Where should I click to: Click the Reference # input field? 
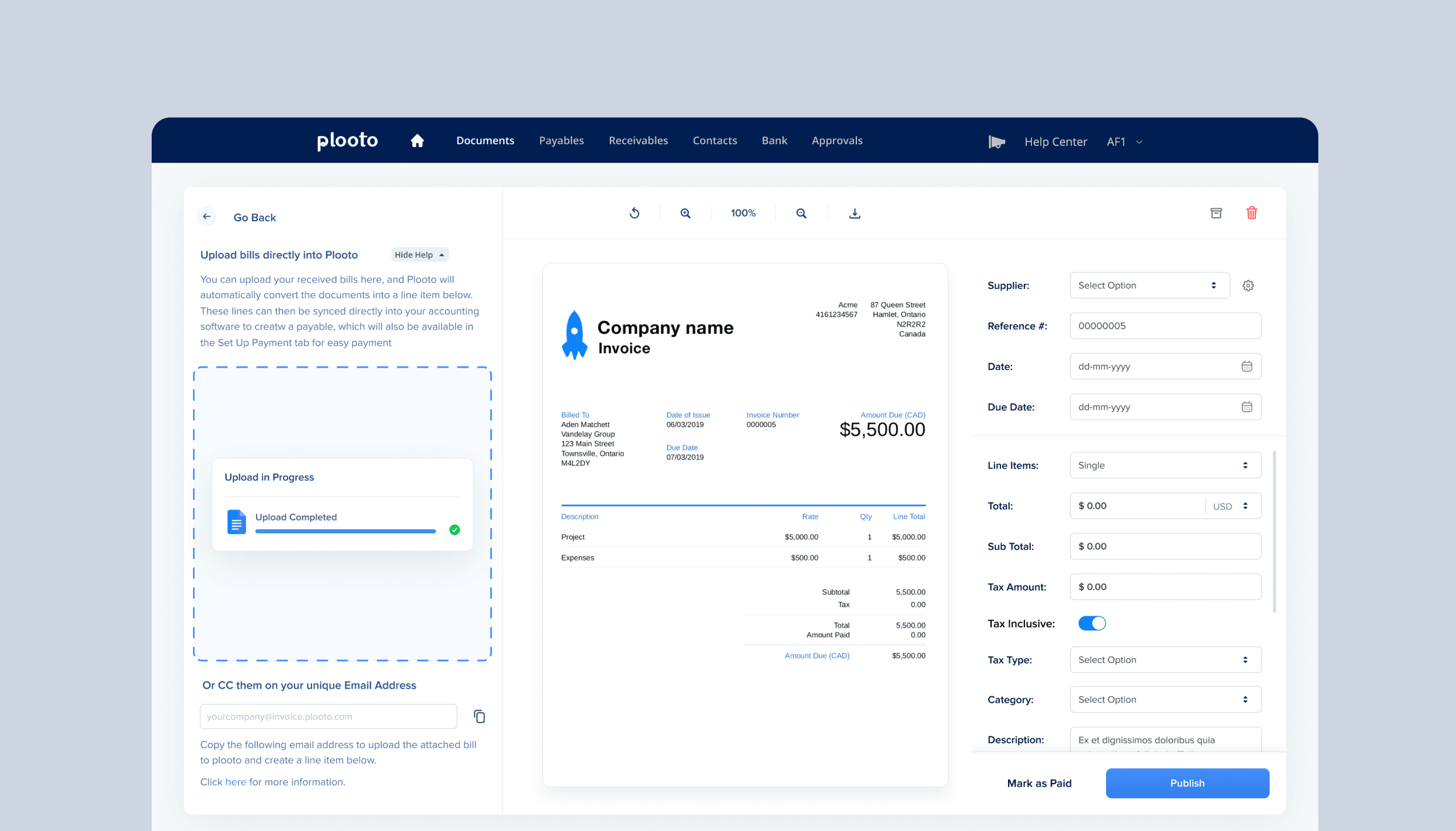coord(1165,326)
